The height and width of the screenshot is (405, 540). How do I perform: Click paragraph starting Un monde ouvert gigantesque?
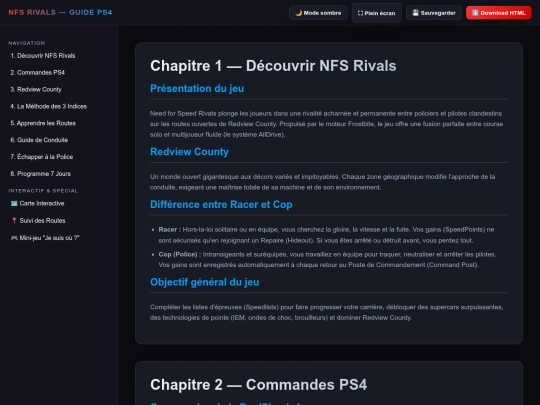[x=322, y=182]
